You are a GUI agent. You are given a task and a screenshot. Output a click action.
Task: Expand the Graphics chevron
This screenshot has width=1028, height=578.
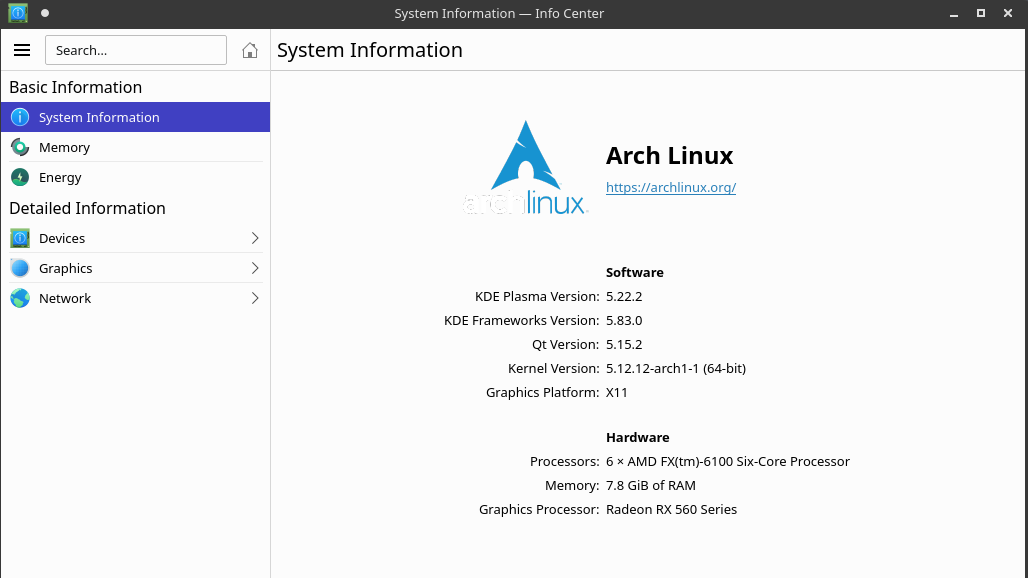click(x=255, y=268)
